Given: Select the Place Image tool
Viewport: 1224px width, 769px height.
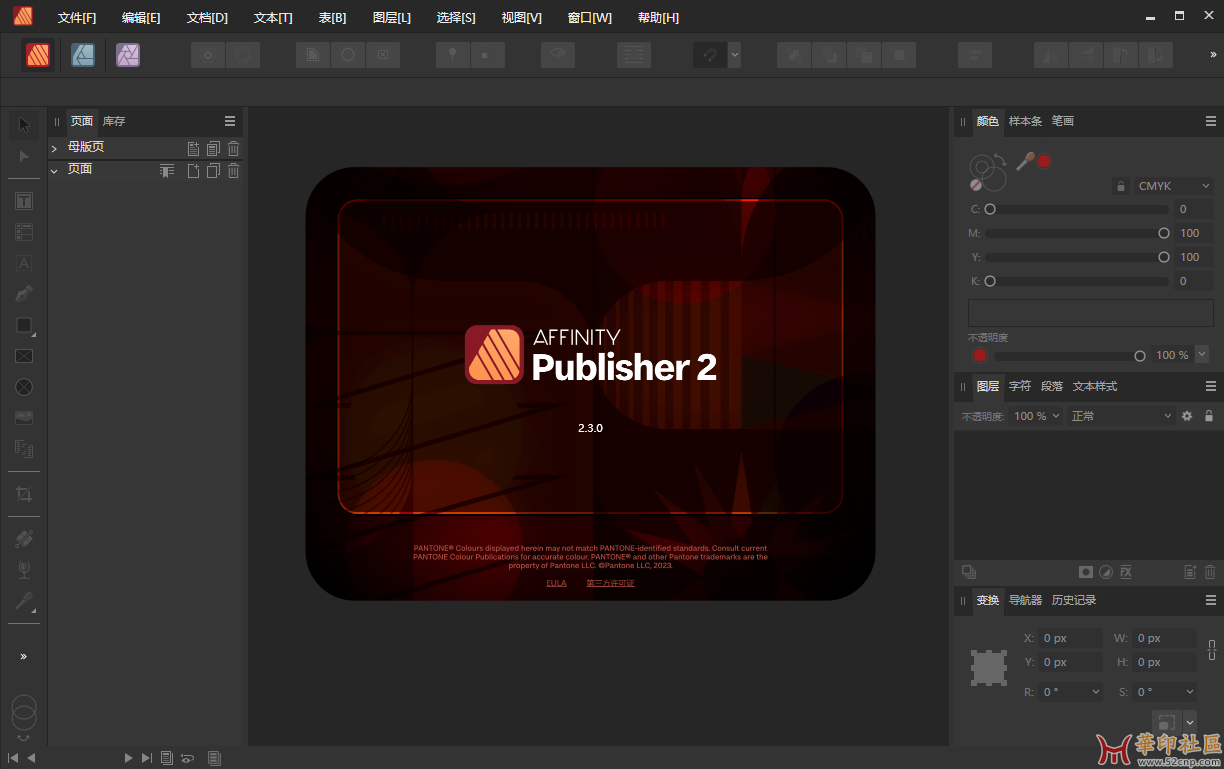Looking at the screenshot, I should tap(24, 418).
